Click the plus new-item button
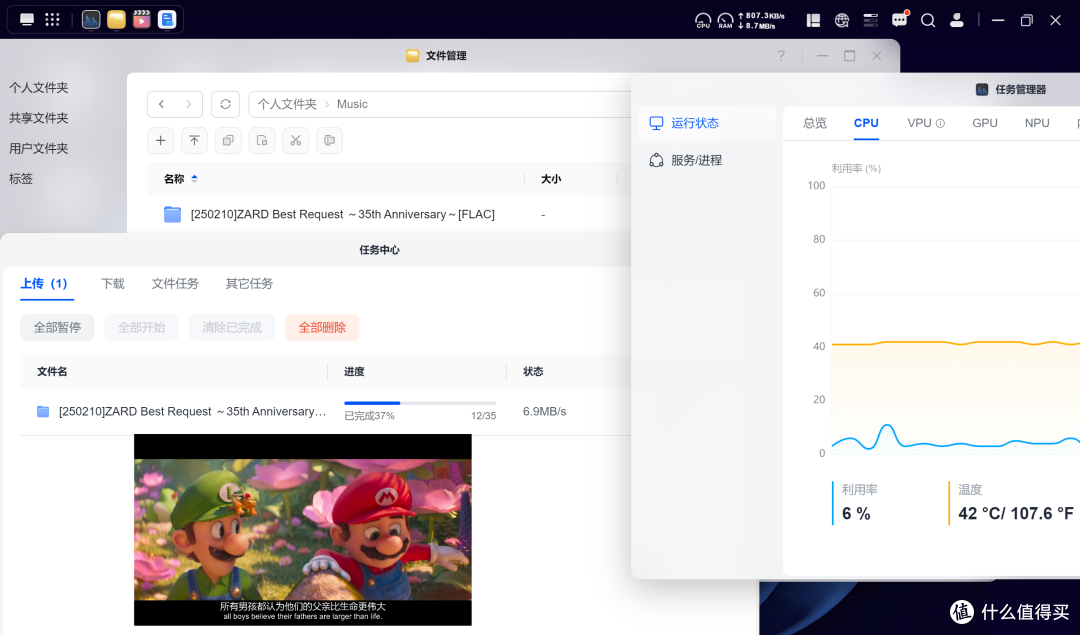The height and width of the screenshot is (635, 1080). (x=160, y=140)
